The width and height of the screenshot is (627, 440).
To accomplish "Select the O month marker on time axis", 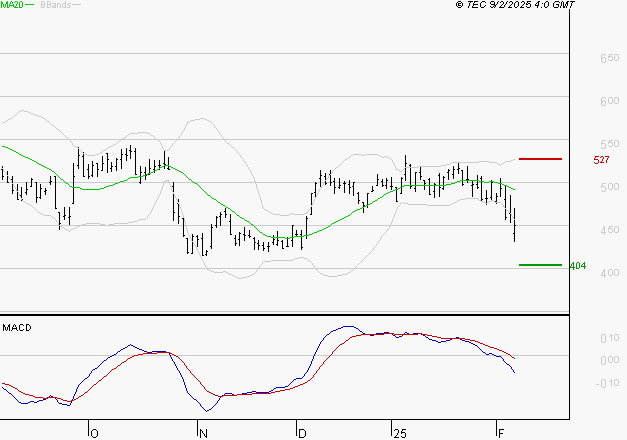I will point(94,434).
